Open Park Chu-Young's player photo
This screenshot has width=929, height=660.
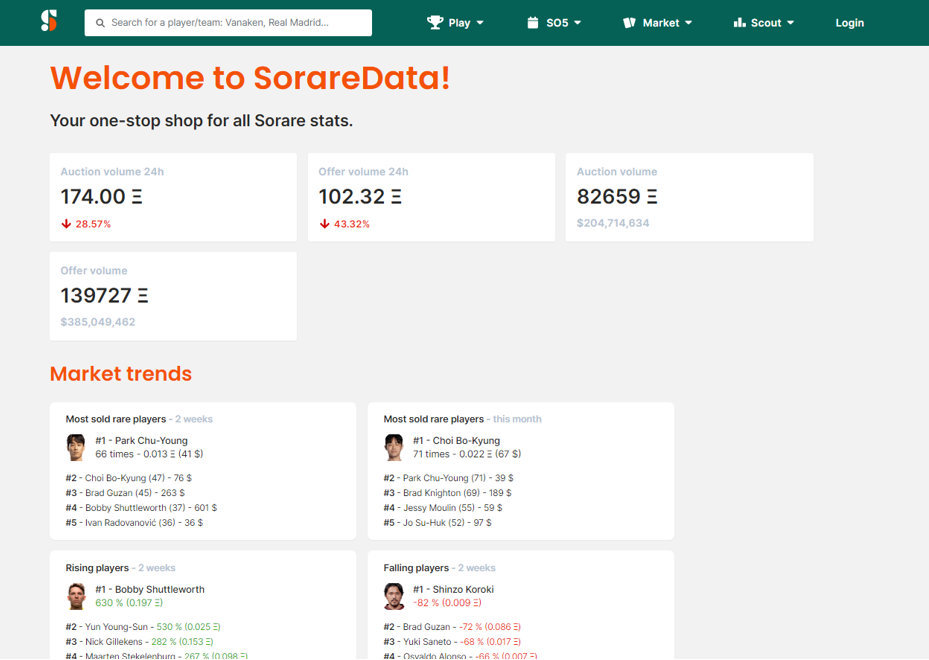[x=76, y=447]
